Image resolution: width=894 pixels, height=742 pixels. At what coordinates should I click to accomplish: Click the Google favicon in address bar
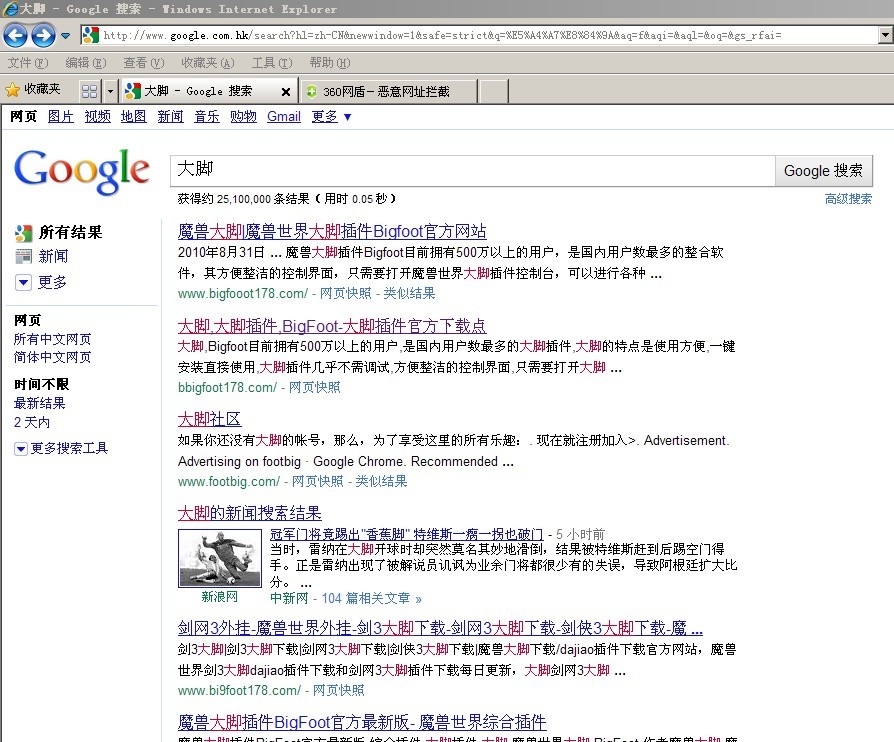(90, 35)
